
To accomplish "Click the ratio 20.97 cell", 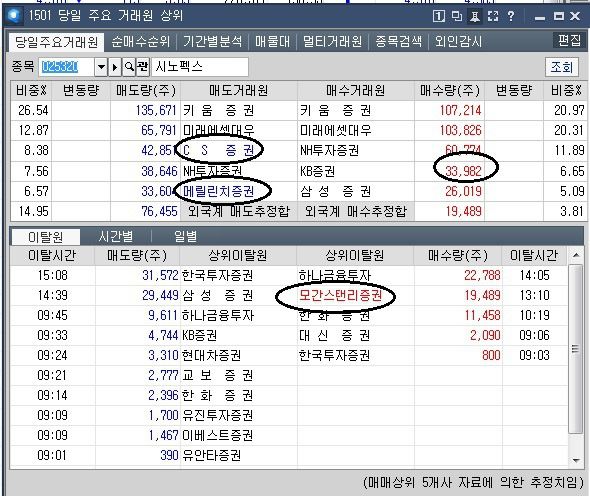I will coord(566,110).
